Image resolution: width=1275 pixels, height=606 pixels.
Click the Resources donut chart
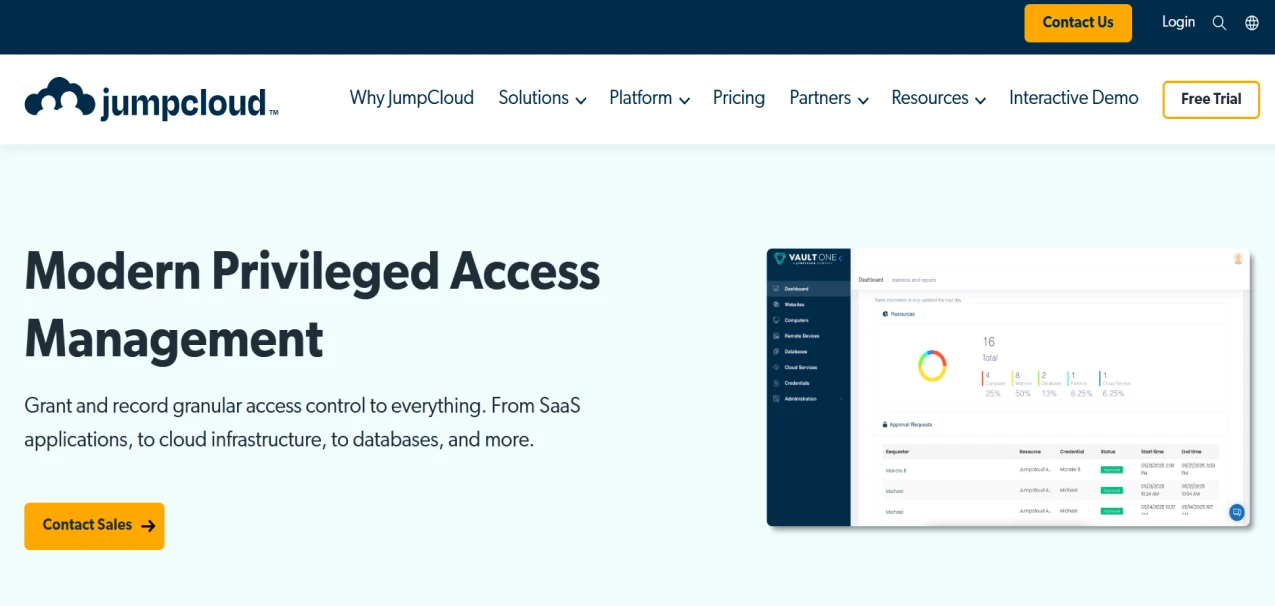(x=932, y=366)
